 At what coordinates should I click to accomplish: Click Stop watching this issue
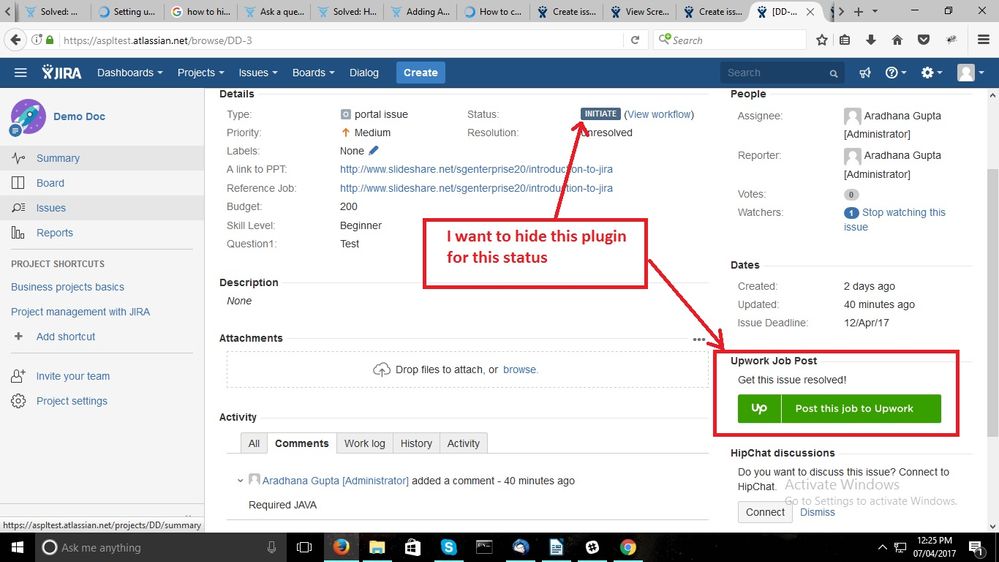point(895,219)
